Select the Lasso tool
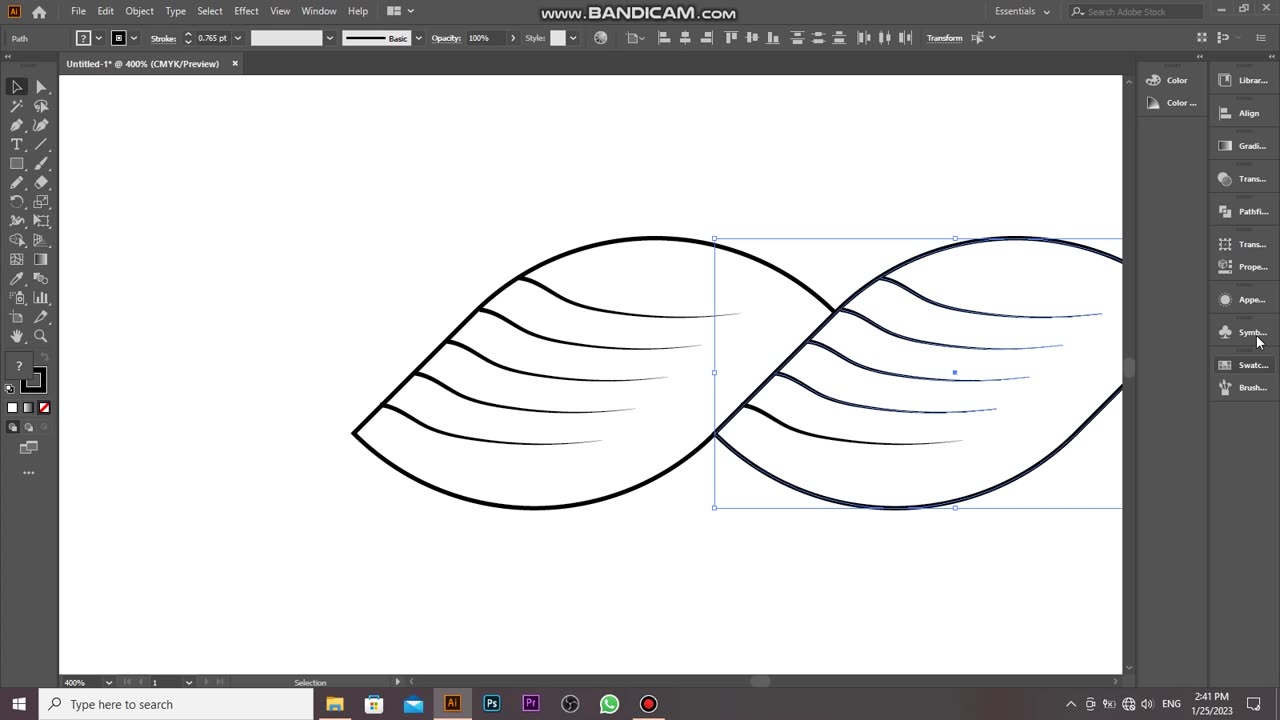Viewport: 1280px width, 720px height. [x=41, y=106]
